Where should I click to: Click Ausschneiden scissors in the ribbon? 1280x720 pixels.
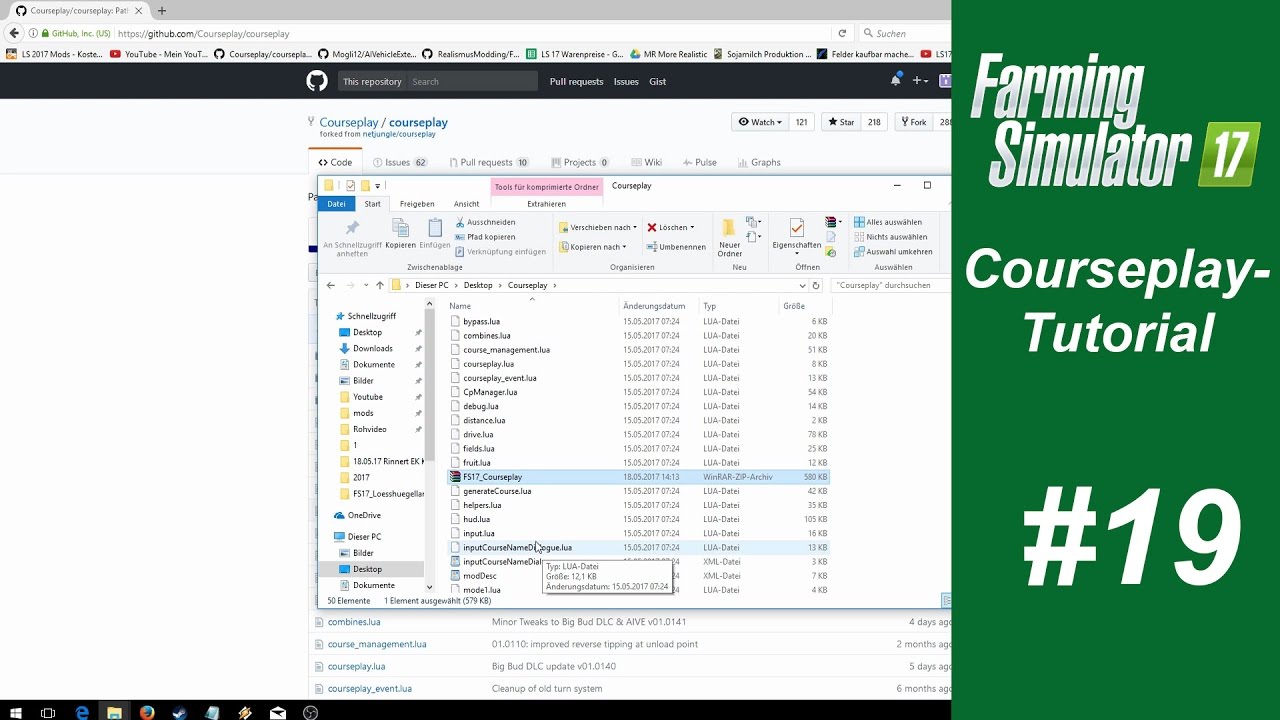tap(485, 222)
